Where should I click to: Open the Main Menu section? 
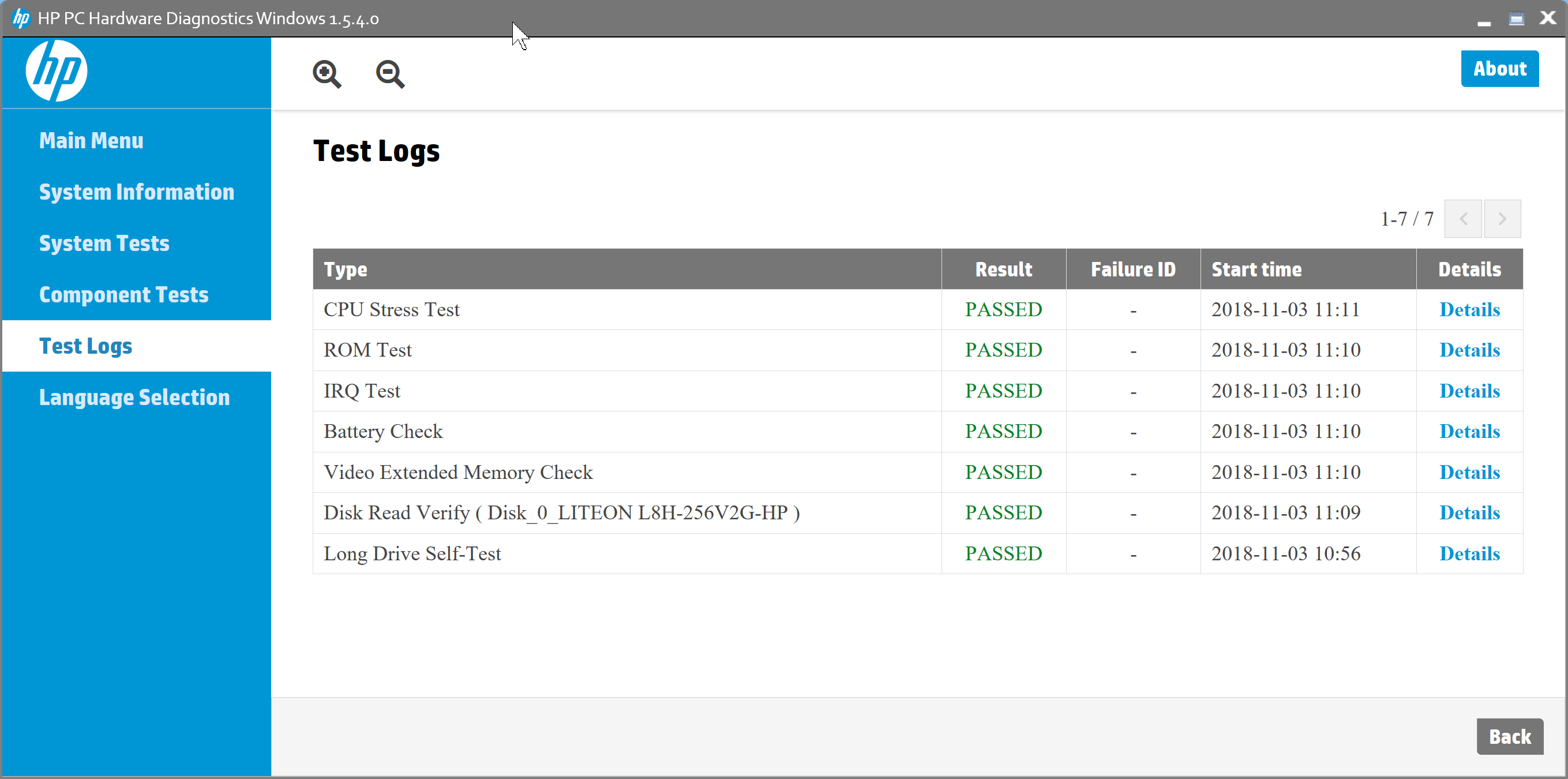tap(91, 141)
